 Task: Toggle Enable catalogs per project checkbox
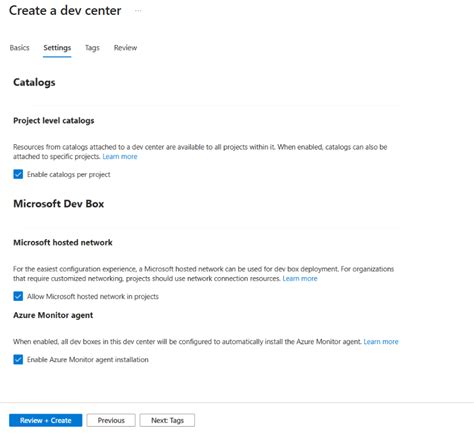tap(18, 174)
